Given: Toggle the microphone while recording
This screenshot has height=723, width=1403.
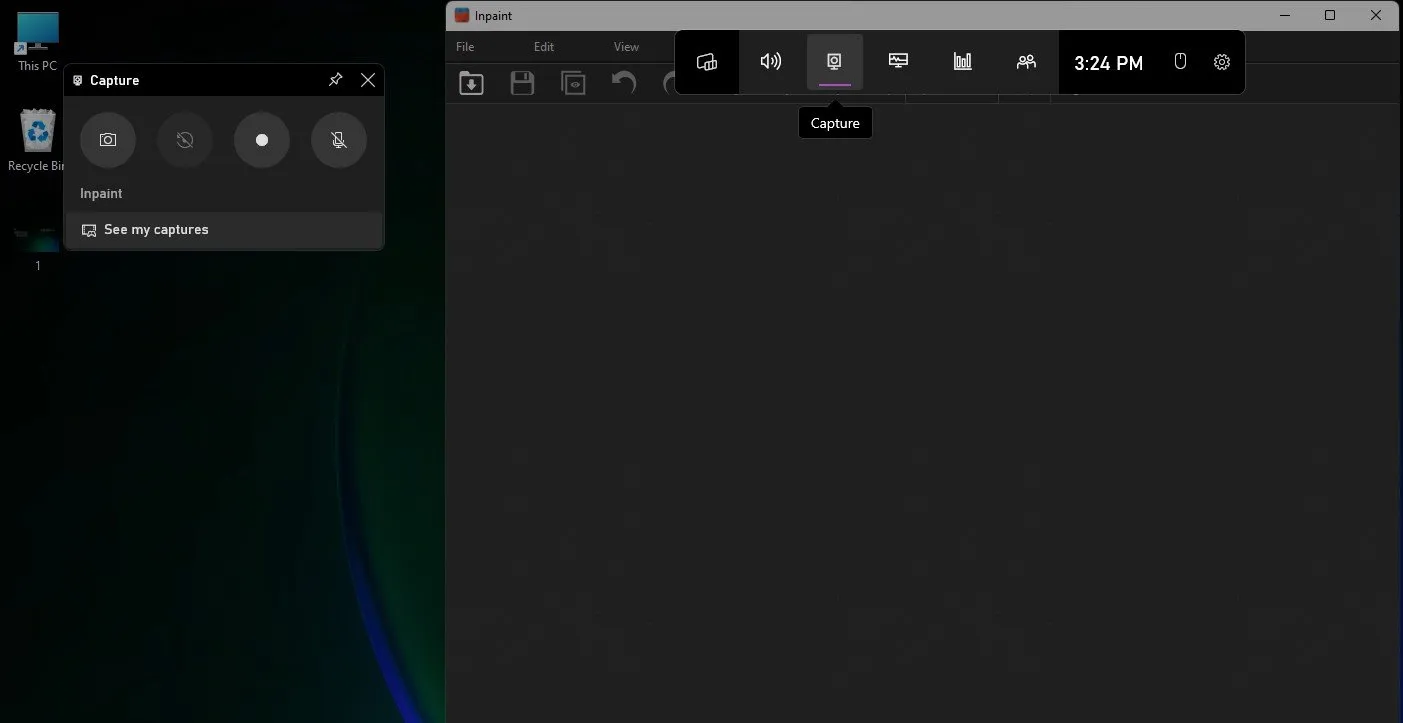Looking at the screenshot, I should [x=339, y=140].
